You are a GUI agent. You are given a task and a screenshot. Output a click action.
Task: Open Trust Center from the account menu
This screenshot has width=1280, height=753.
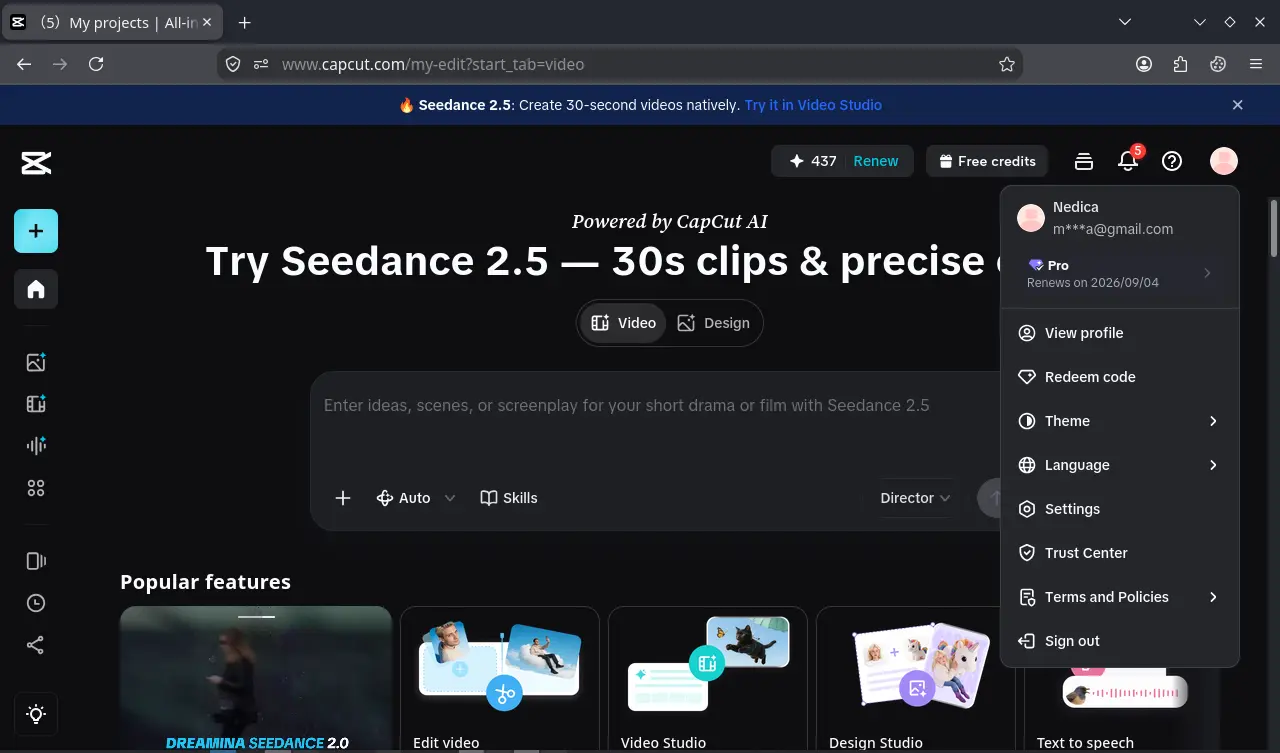[1119, 553]
